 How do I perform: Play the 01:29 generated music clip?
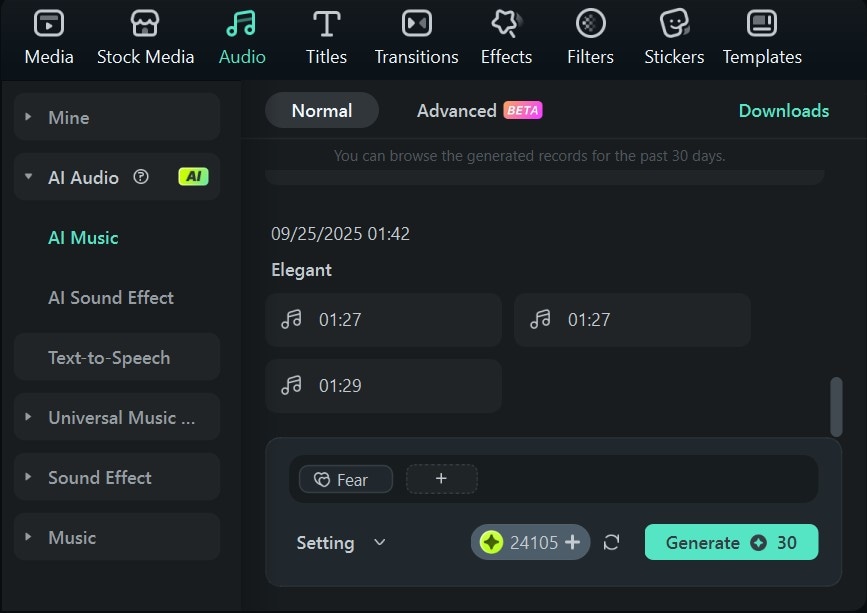[x=290, y=385]
